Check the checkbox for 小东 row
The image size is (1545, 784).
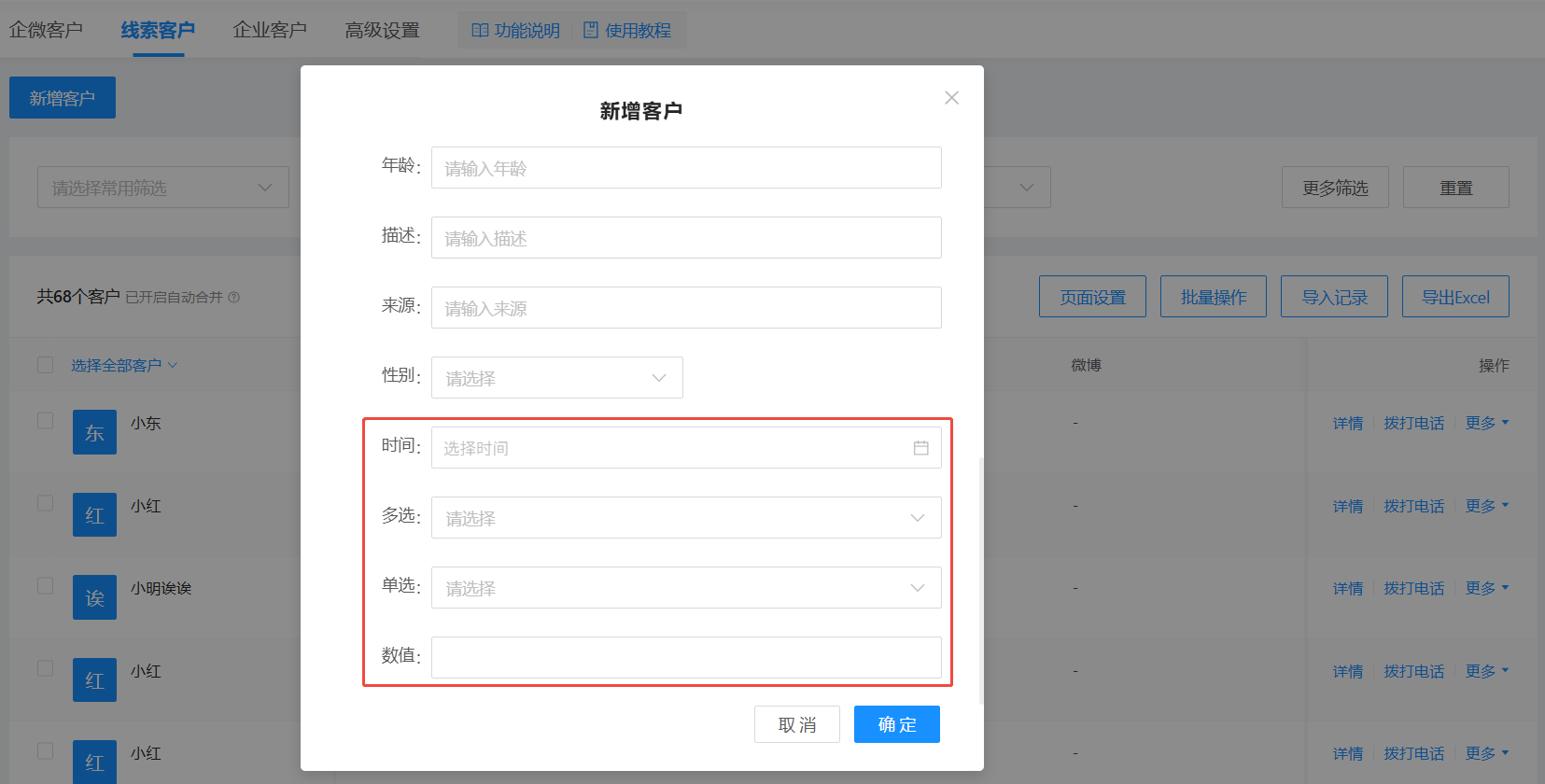(45, 420)
